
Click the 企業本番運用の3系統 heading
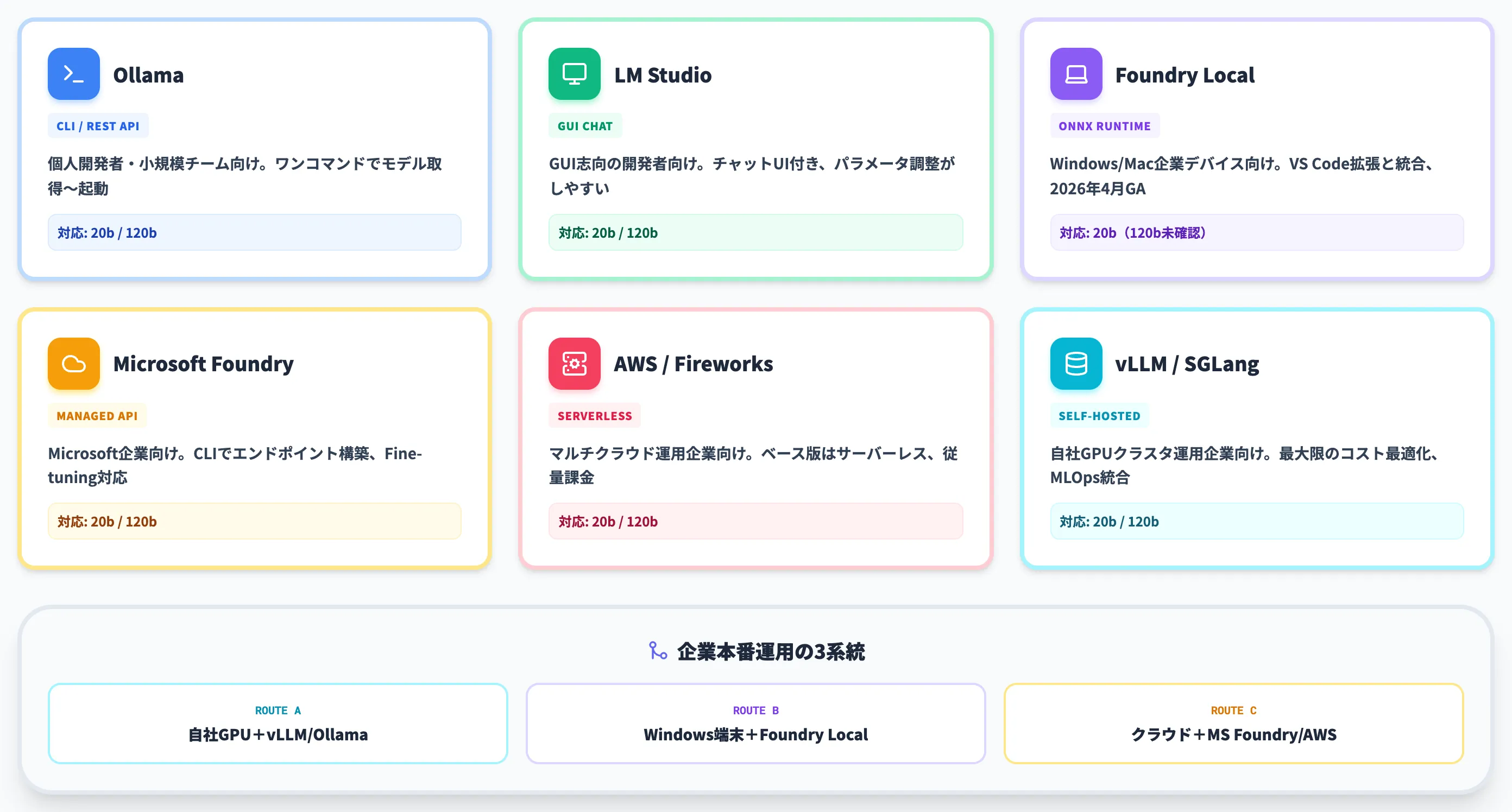click(x=771, y=651)
